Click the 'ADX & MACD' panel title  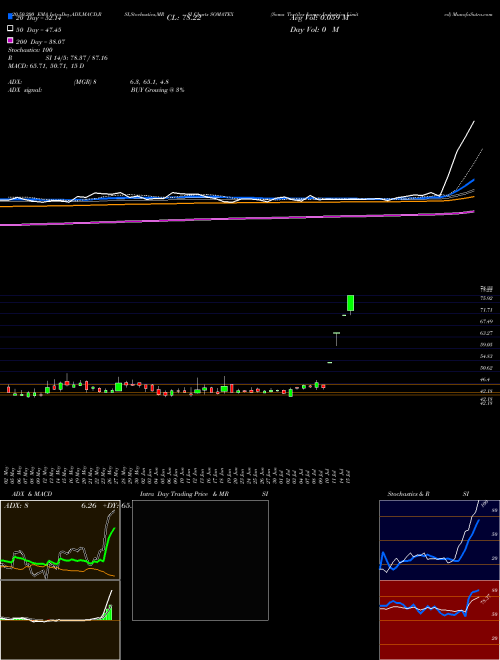(32, 494)
